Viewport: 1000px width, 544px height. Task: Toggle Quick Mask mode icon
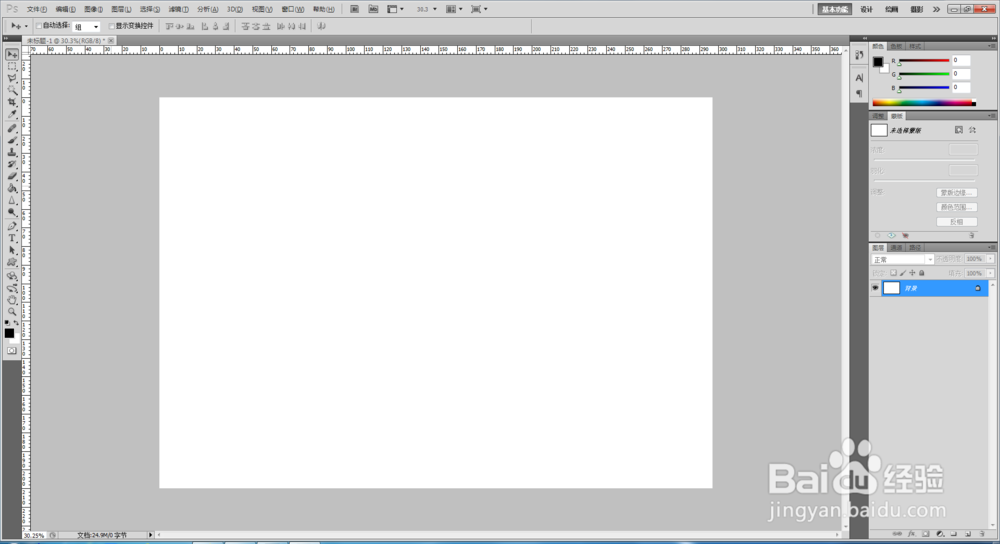(x=12, y=351)
